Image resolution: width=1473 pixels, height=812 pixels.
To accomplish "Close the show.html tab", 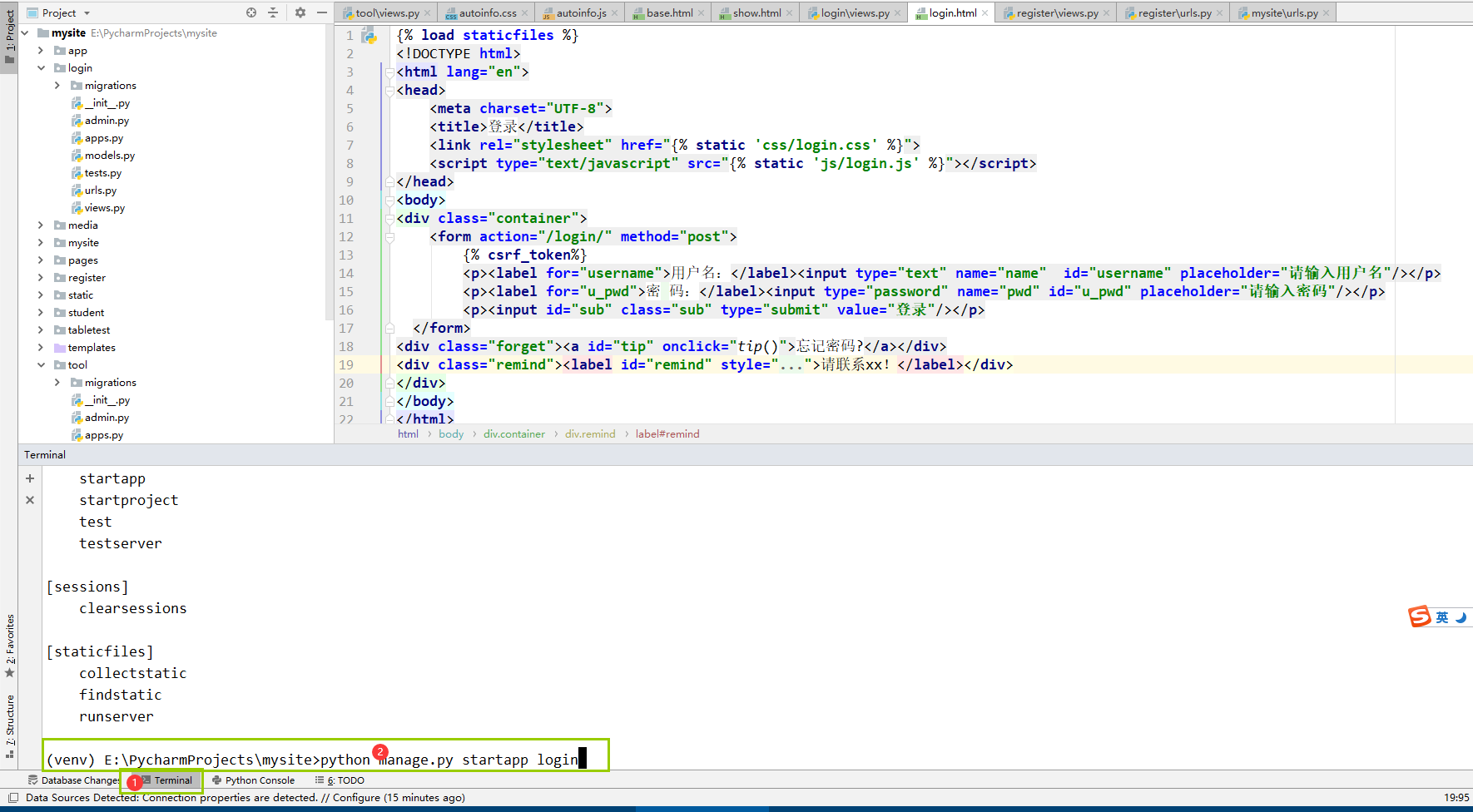I will 789,12.
